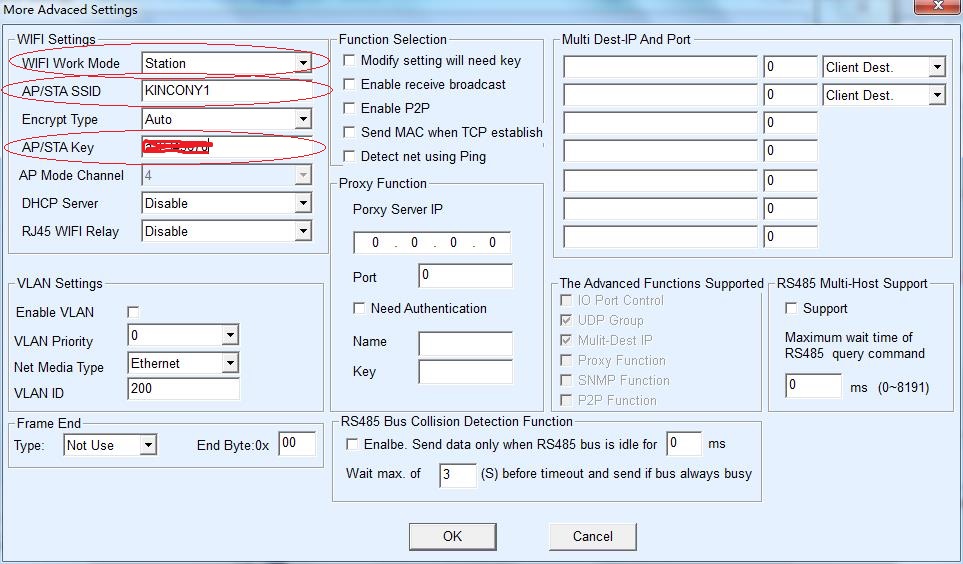Image resolution: width=963 pixels, height=564 pixels.
Task: Expand the RJ45 WIFI Relay dropdown
Action: coord(302,231)
